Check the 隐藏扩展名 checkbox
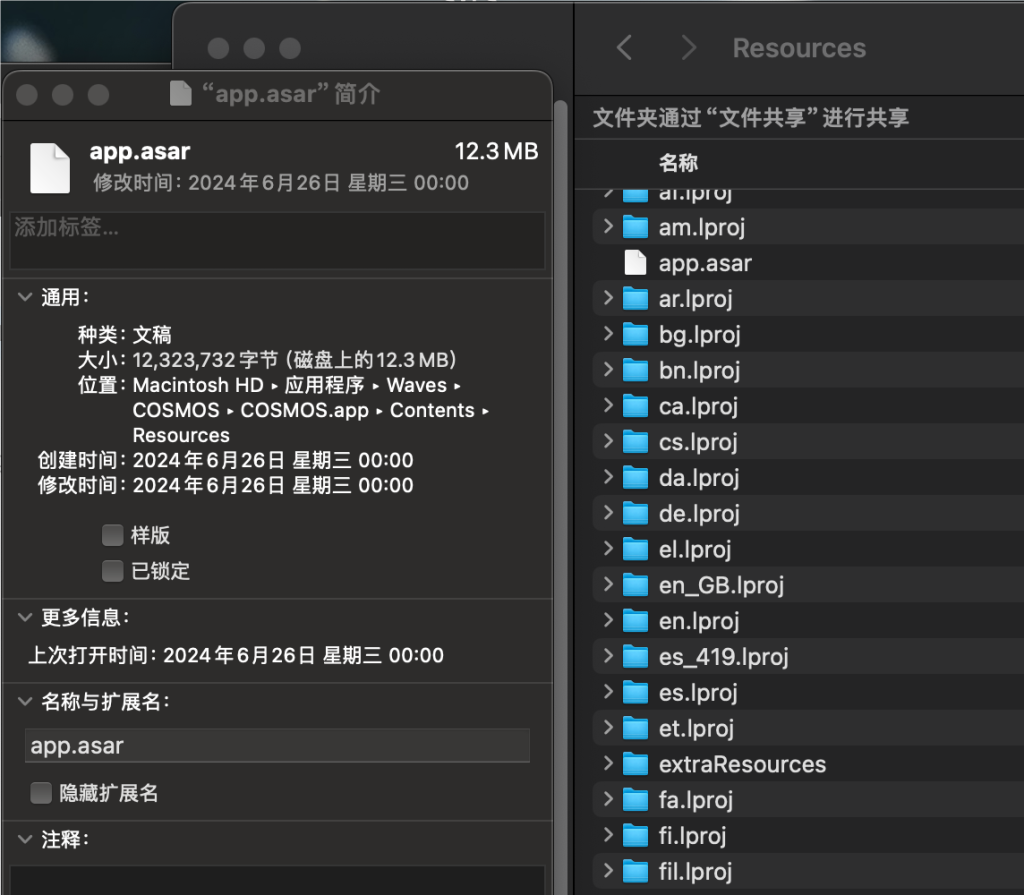The height and width of the screenshot is (895, 1024). 41,793
